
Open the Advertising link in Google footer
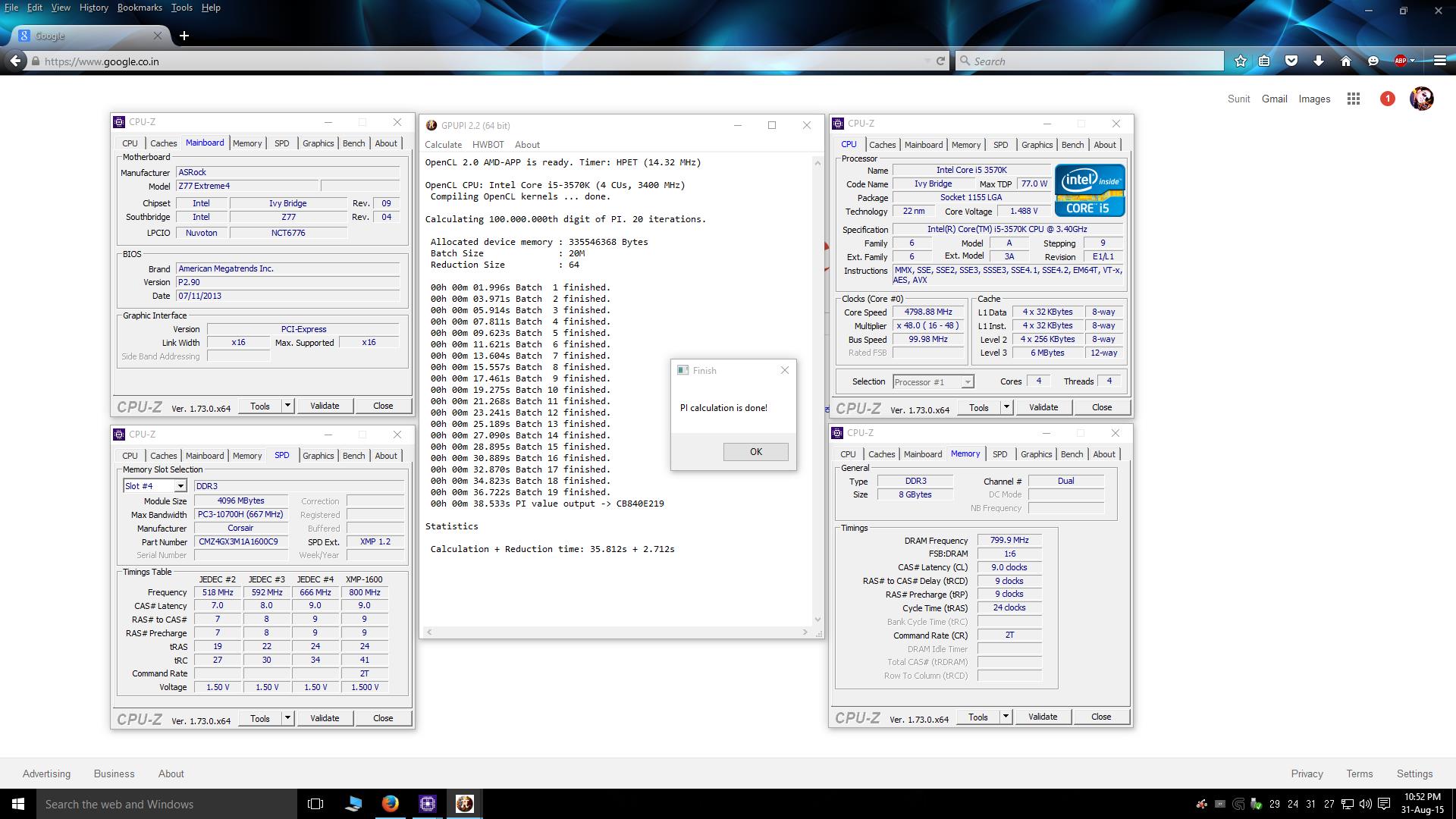click(x=46, y=773)
